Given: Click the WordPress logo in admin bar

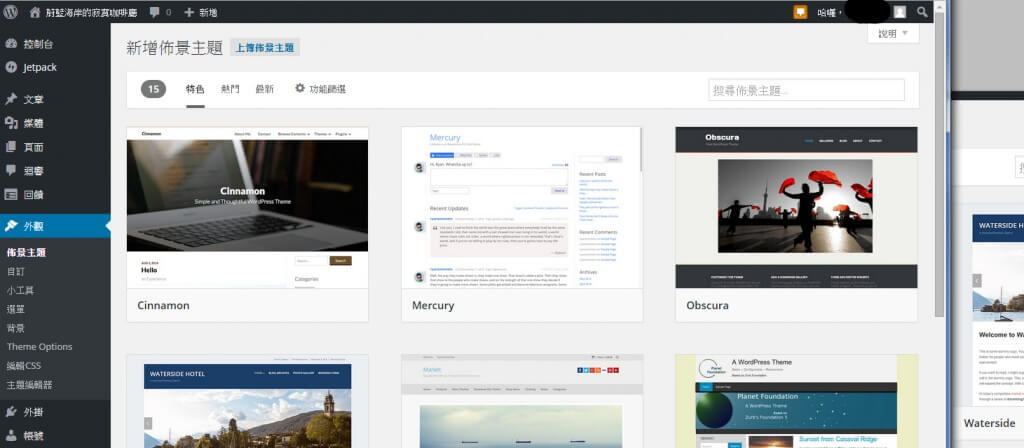Looking at the screenshot, I should 11,12.
